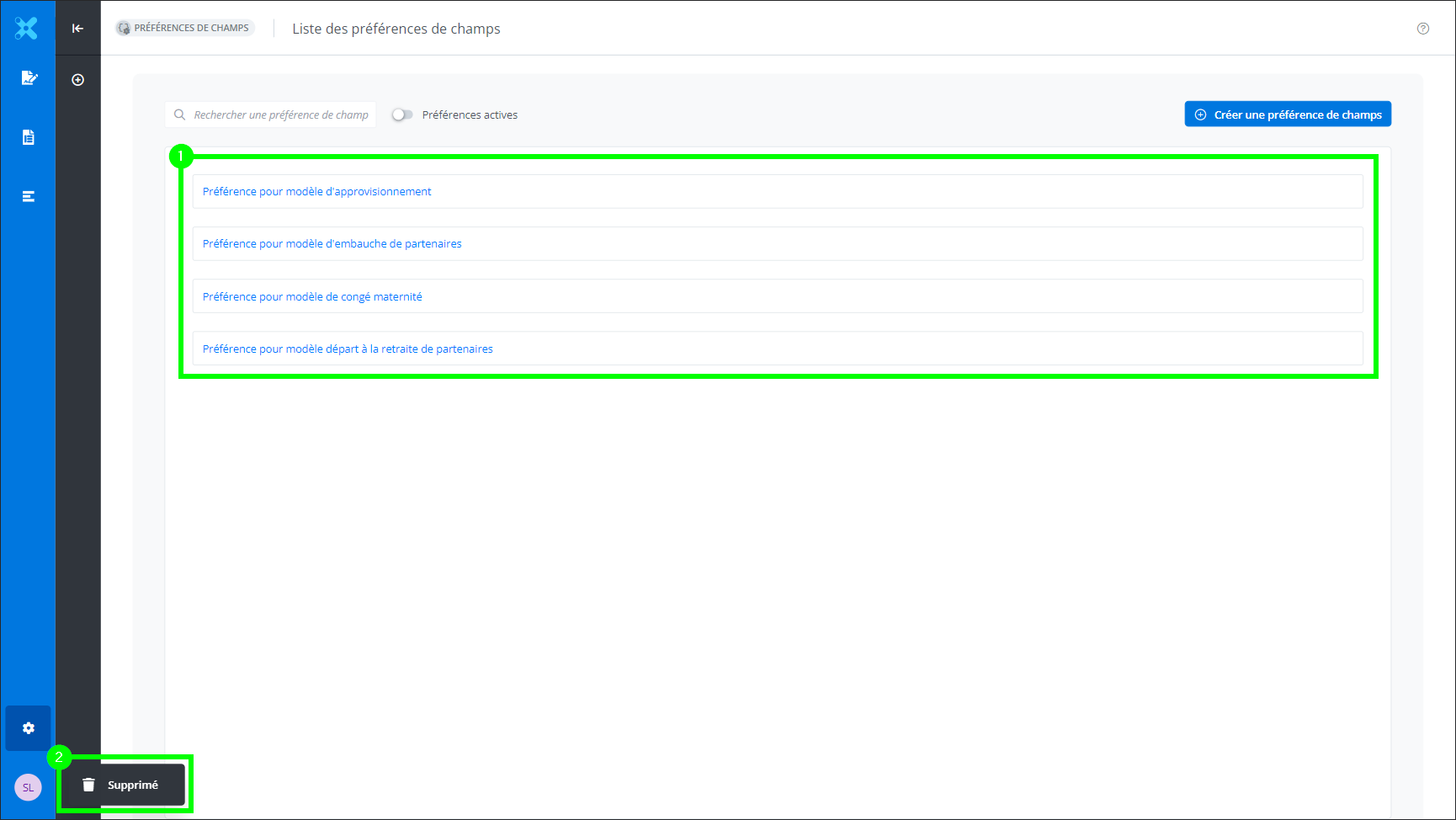Image resolution: width=1456 pixels, height=820 pixels.
Task: Click the help question mark icon
Action: coord(1422,29)
